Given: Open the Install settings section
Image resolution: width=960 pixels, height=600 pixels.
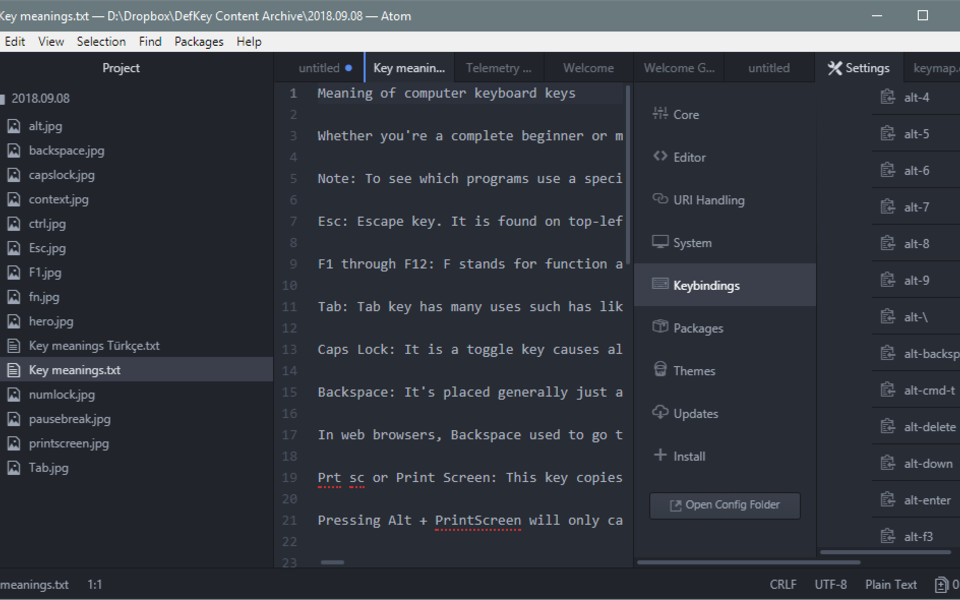Looking at the screenshot, I should coord(689,456).
